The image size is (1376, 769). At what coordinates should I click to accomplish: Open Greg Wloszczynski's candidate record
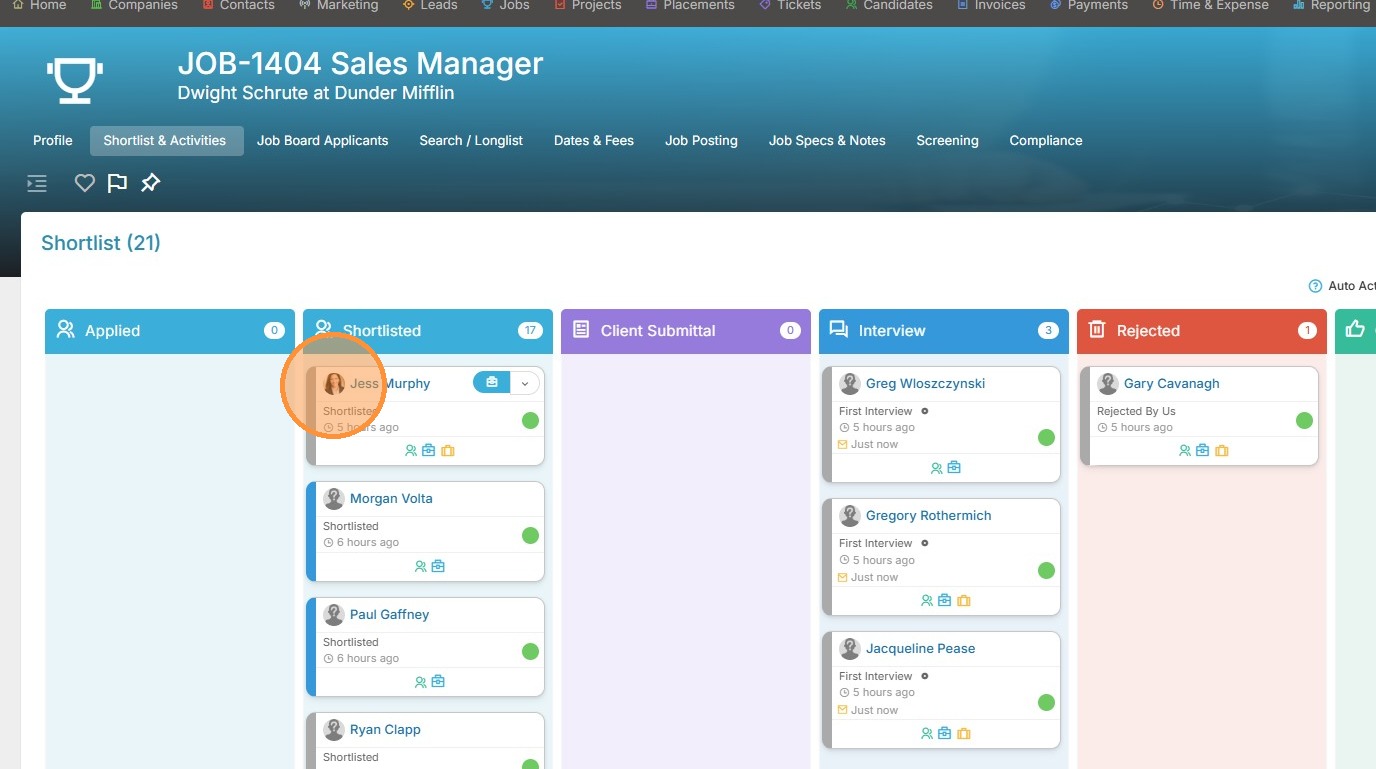(x=925, y=383)
